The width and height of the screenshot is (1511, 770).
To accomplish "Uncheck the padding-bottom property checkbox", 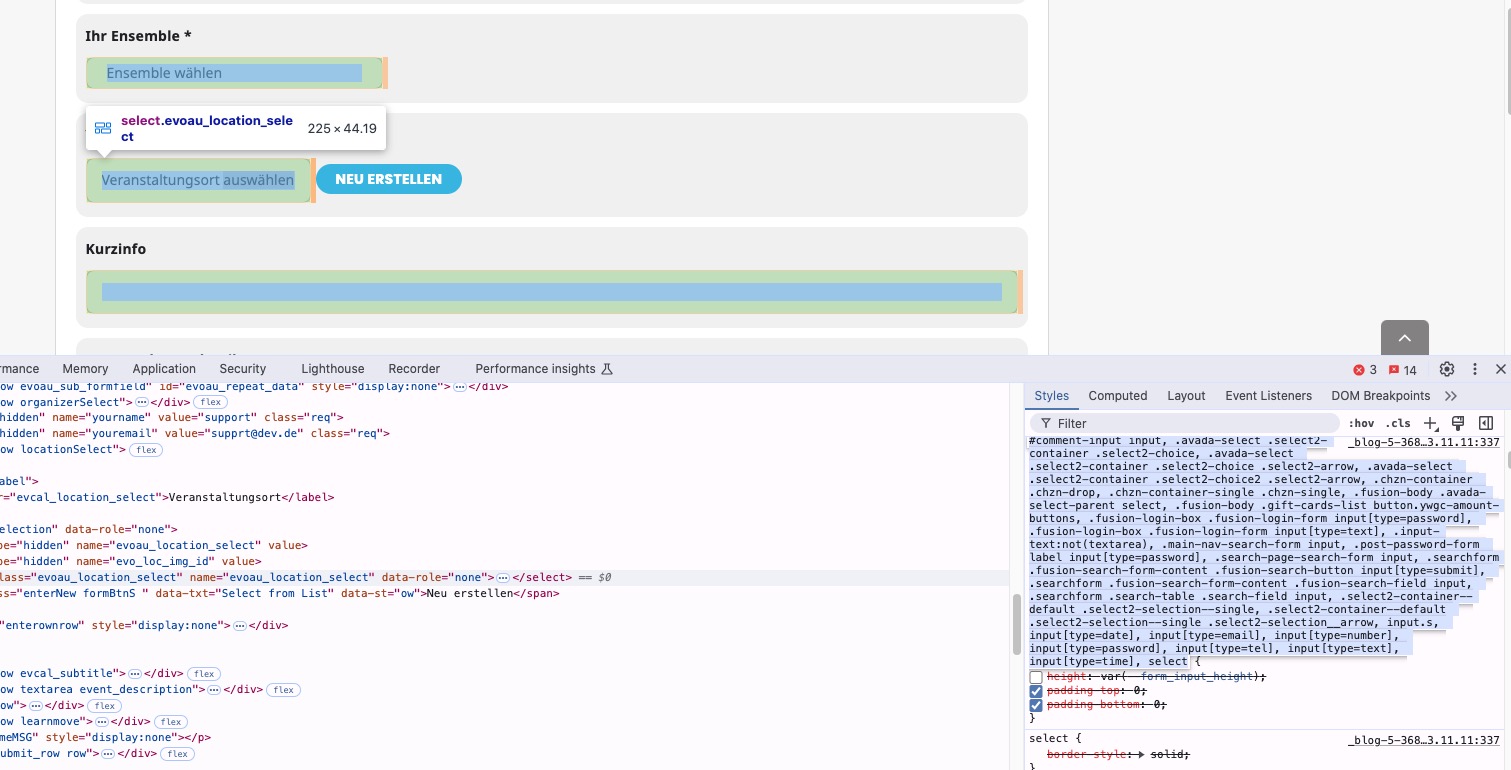I will [1036, 705].
